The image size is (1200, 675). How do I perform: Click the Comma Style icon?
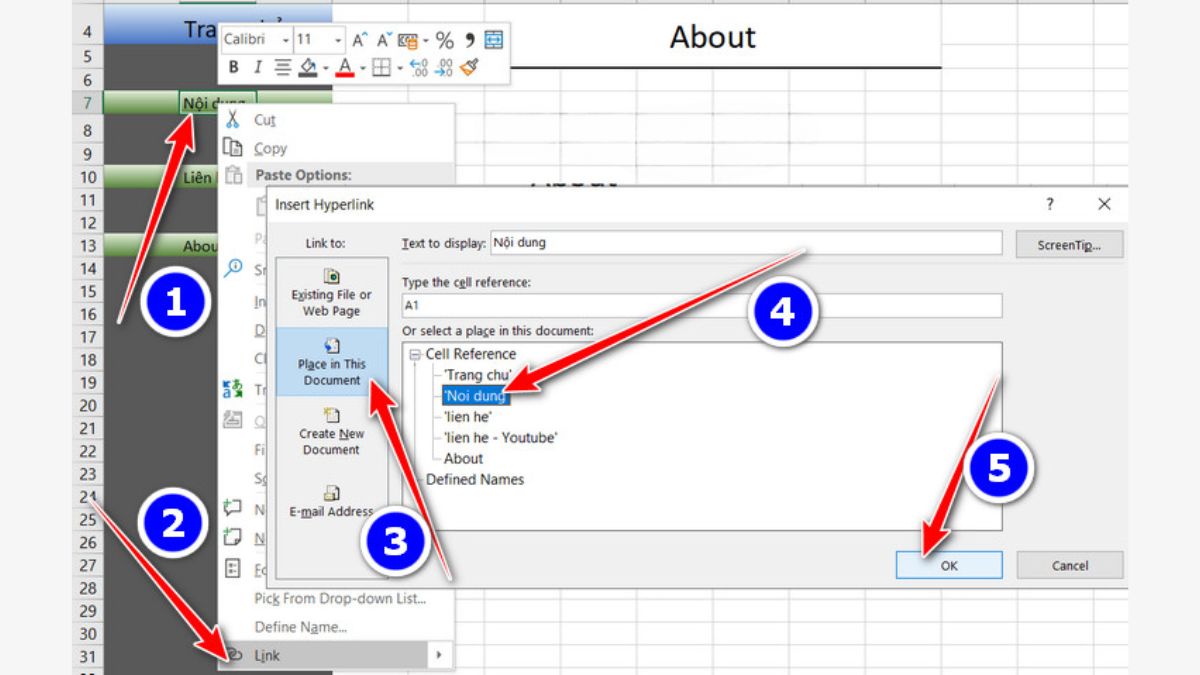click(x=469, y=40)
